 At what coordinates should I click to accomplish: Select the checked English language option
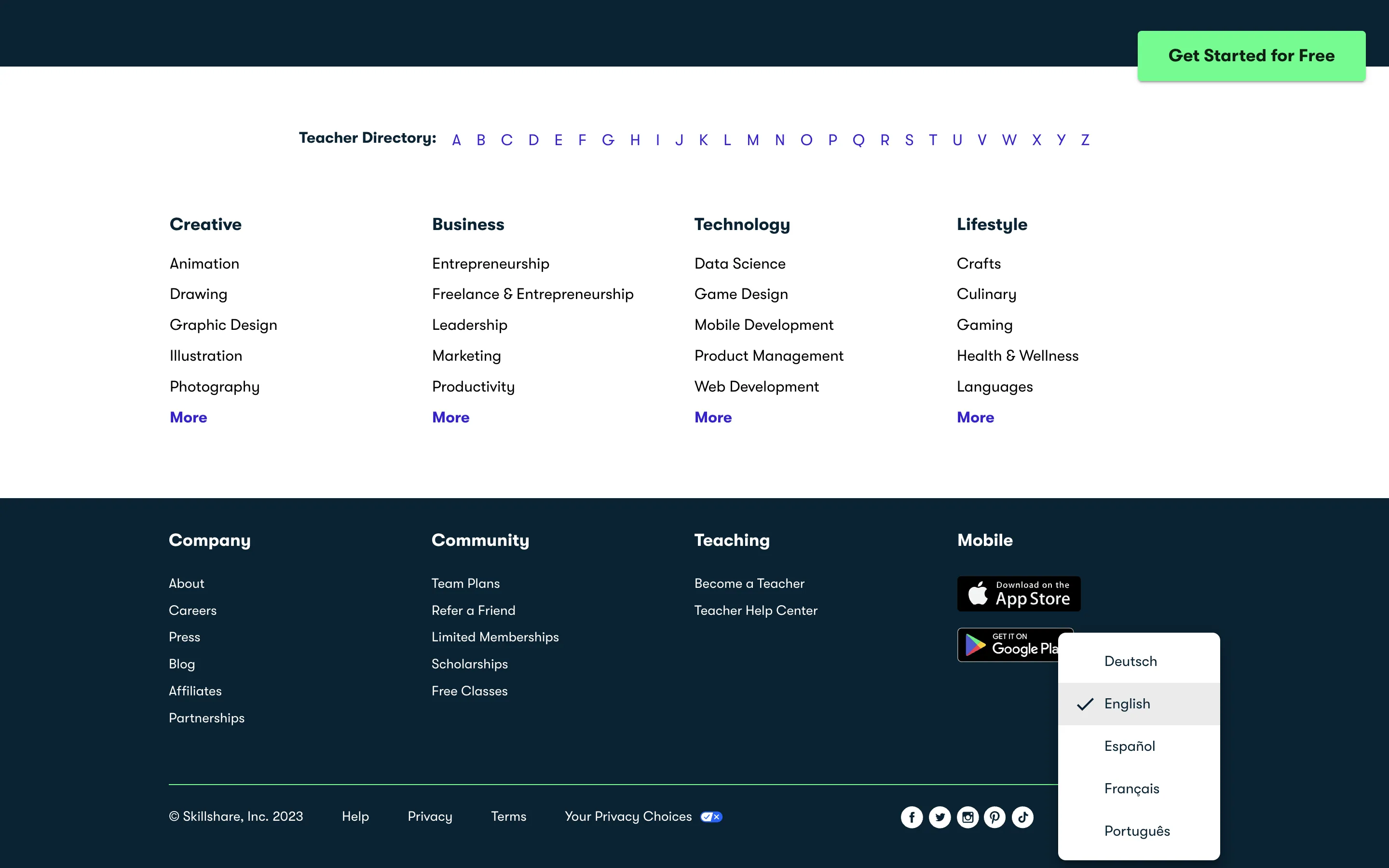(x=1127, y=704)
